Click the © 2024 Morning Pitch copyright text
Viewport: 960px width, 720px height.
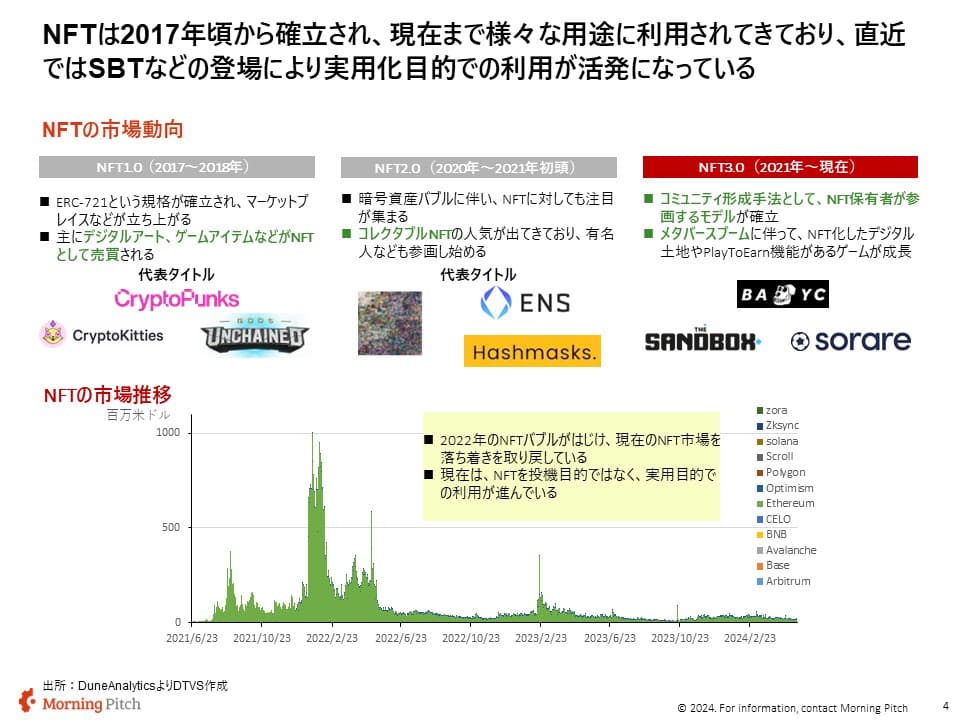point(792,708)
